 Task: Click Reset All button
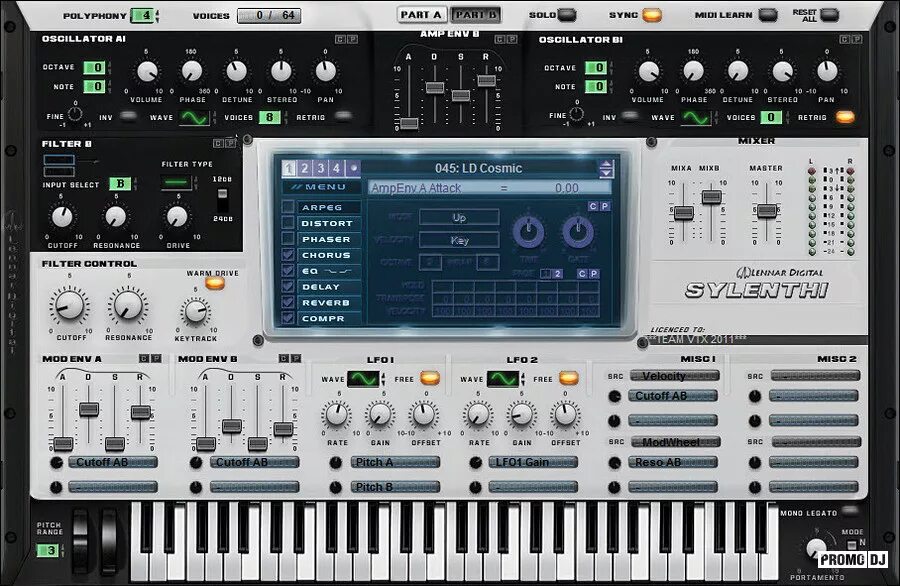tap(829, 15)
